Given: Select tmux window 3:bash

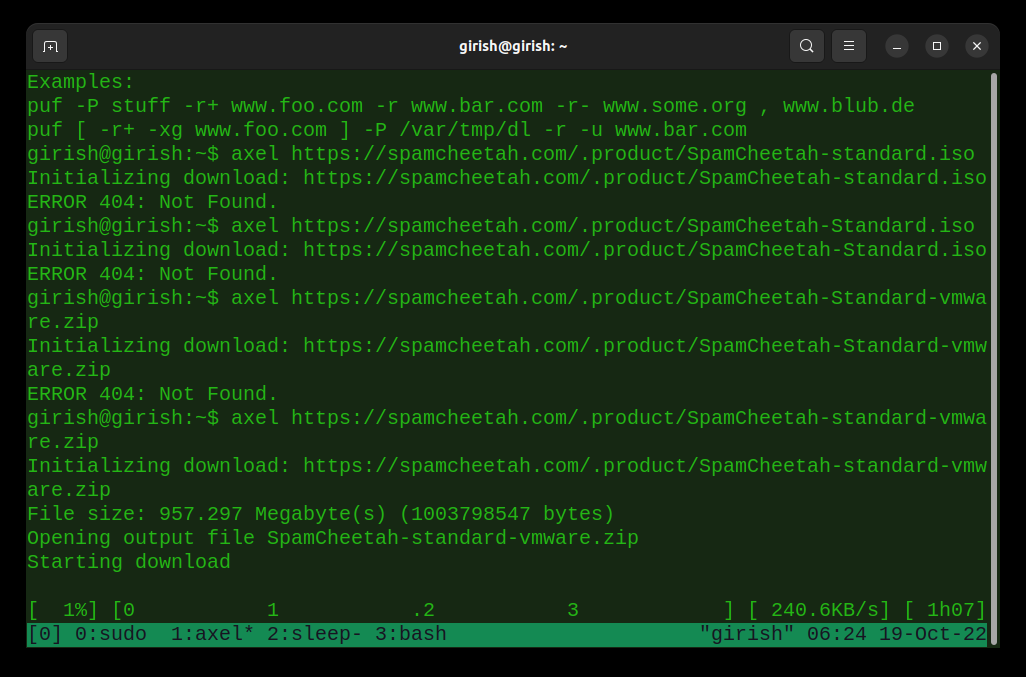Looking at the screenshot, I should [410, 634].
